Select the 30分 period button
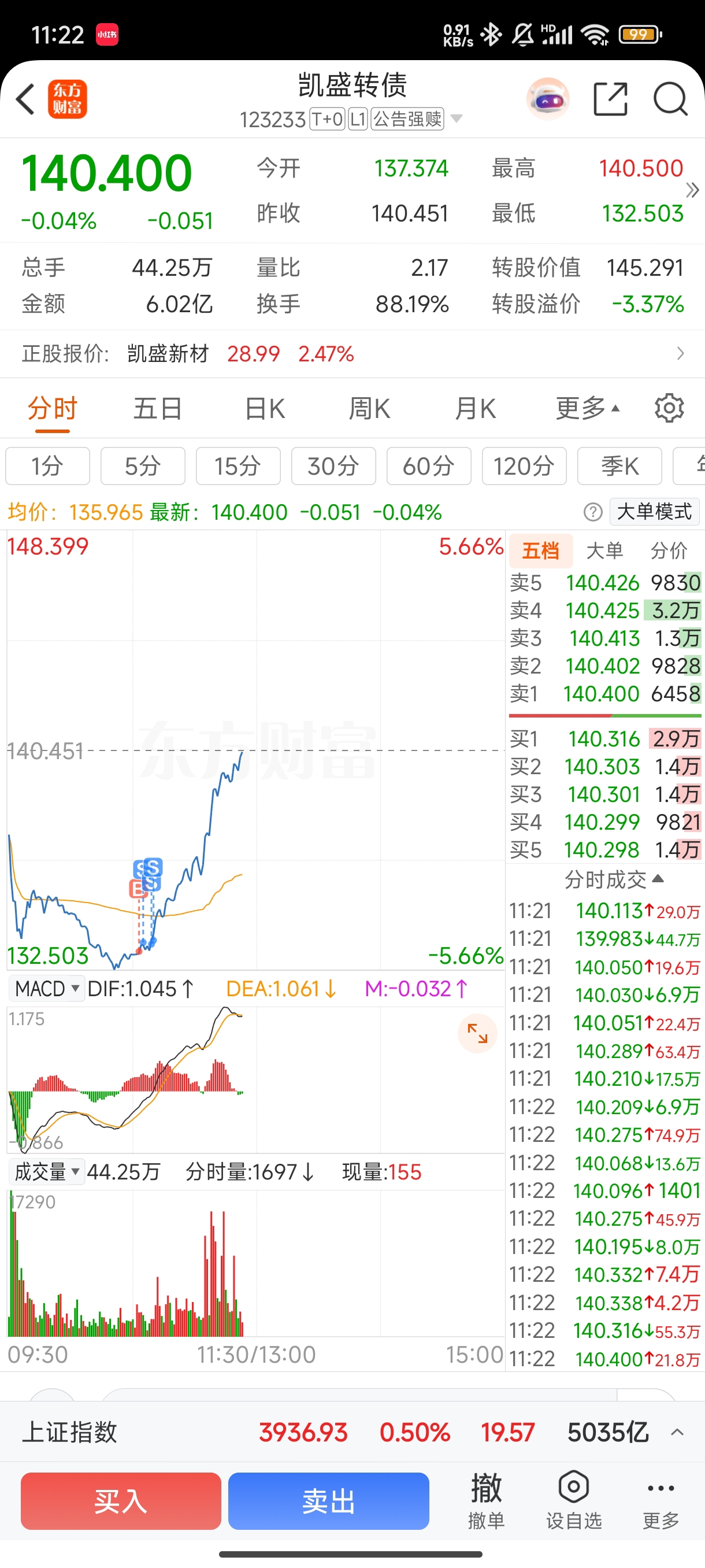 pos(333,466)
